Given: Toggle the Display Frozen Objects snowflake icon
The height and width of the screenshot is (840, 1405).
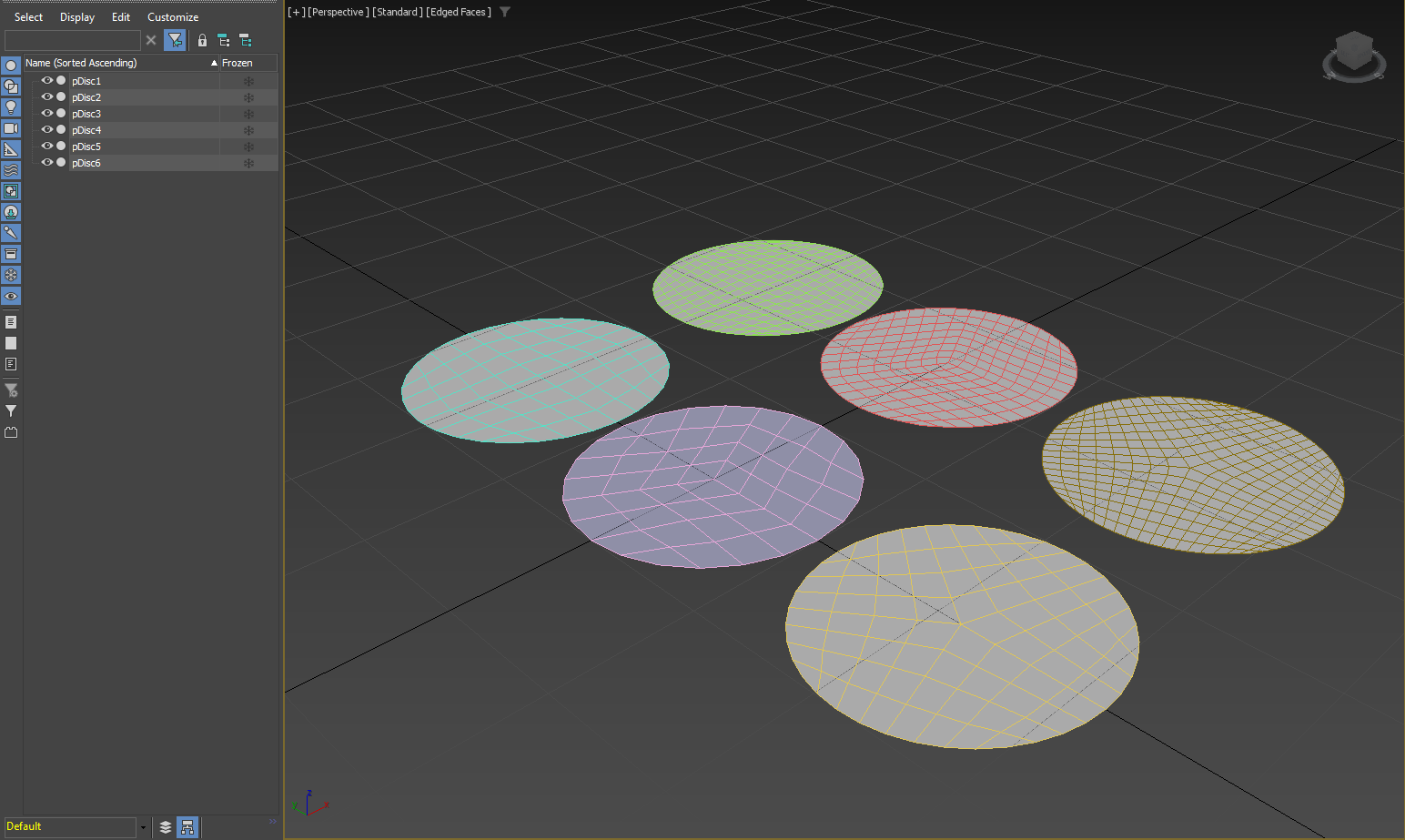Looking at the screenshot, I should tap(11, 275).
